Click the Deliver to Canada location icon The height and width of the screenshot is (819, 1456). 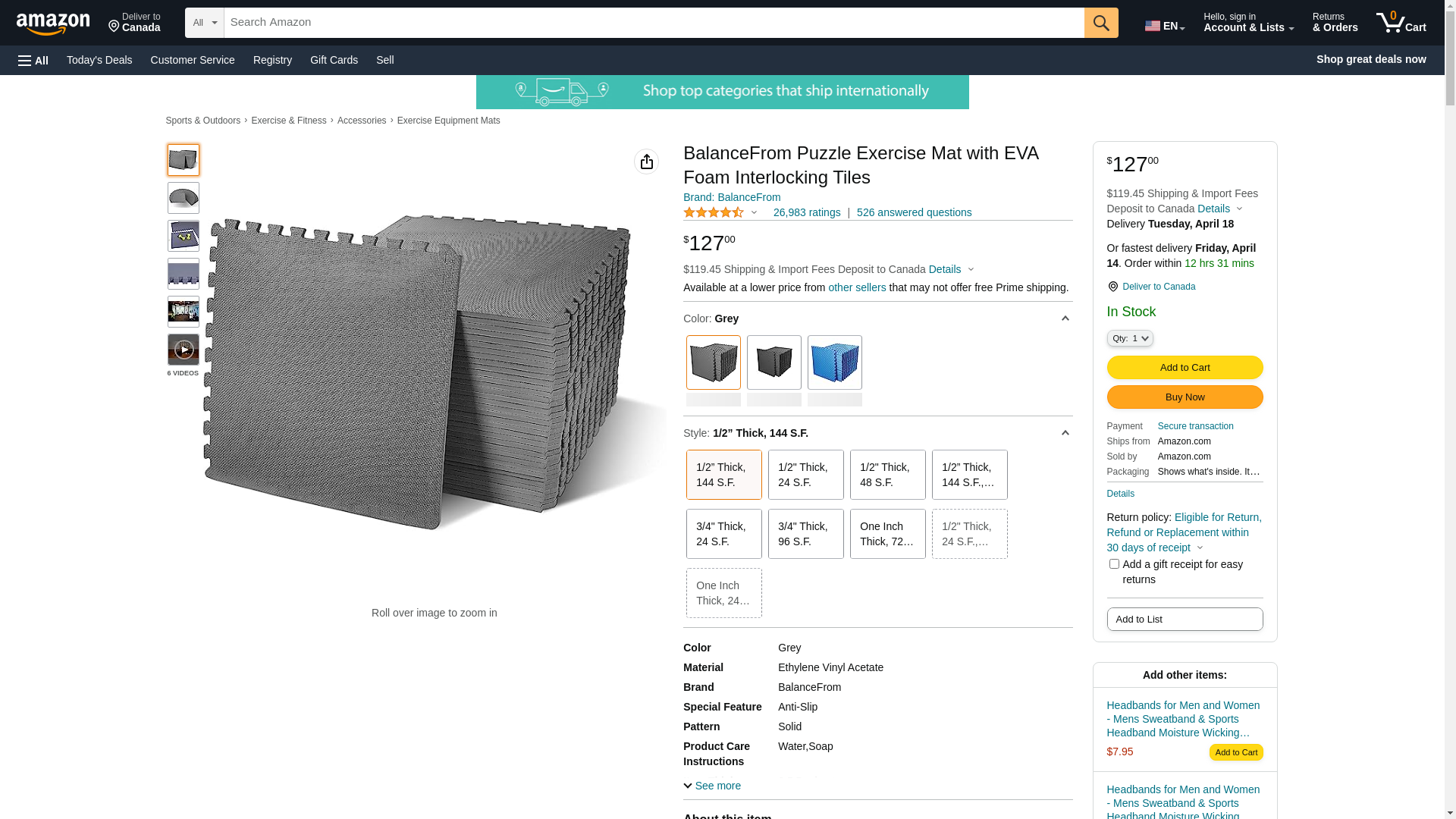(1112, 287)
